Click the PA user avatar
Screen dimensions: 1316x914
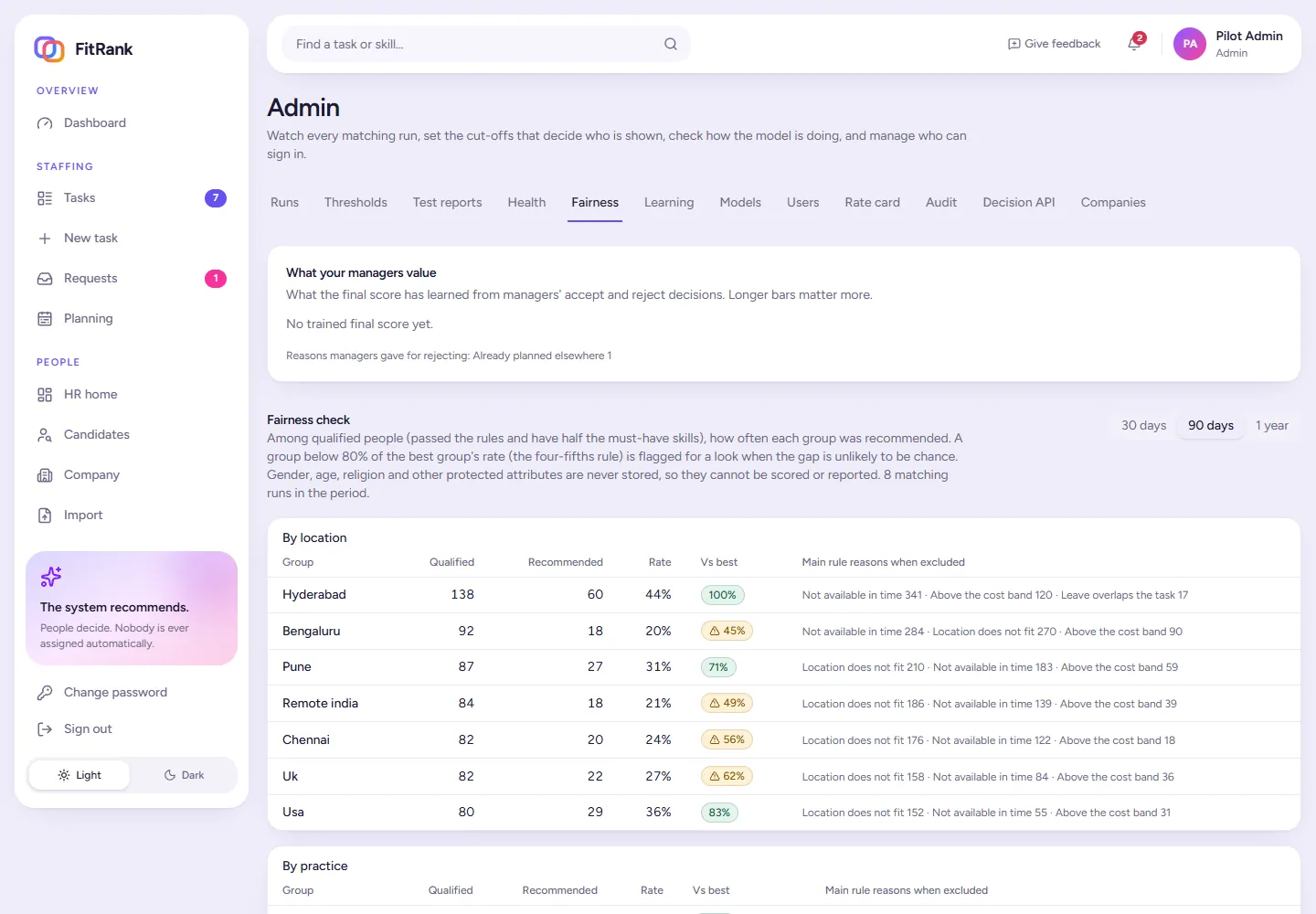click(1190, 44)
